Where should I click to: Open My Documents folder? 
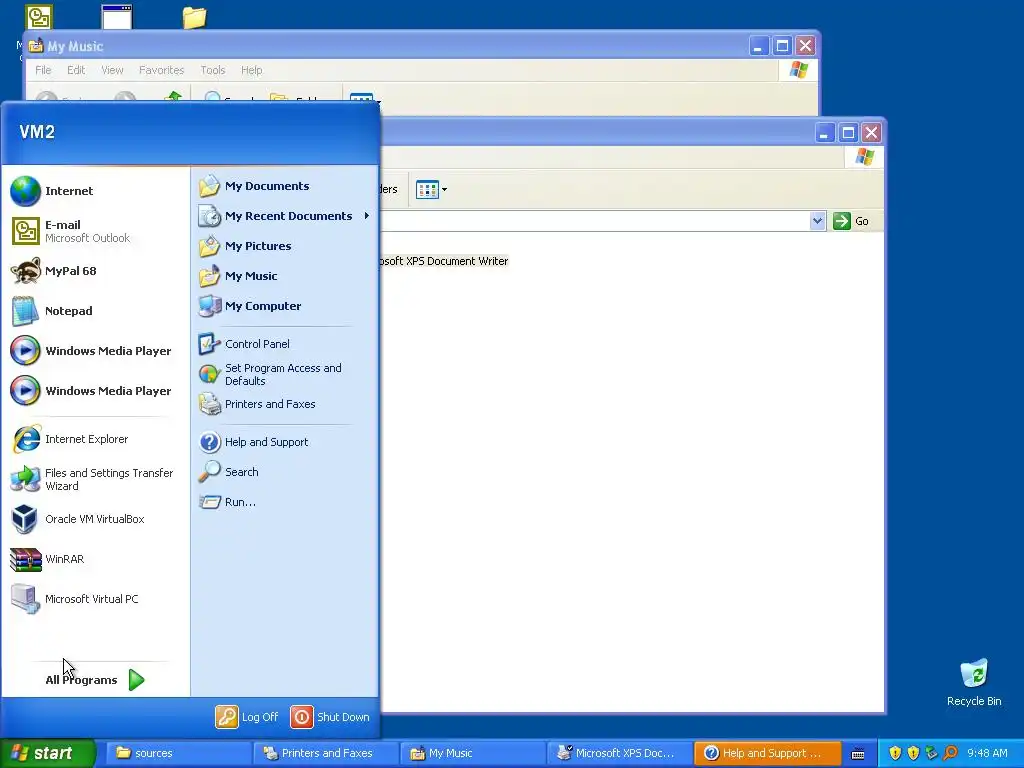click(285, 186)
